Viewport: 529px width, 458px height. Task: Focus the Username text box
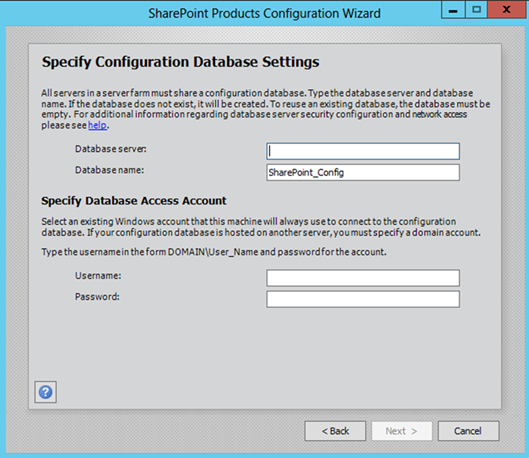(x=363, y=278)
